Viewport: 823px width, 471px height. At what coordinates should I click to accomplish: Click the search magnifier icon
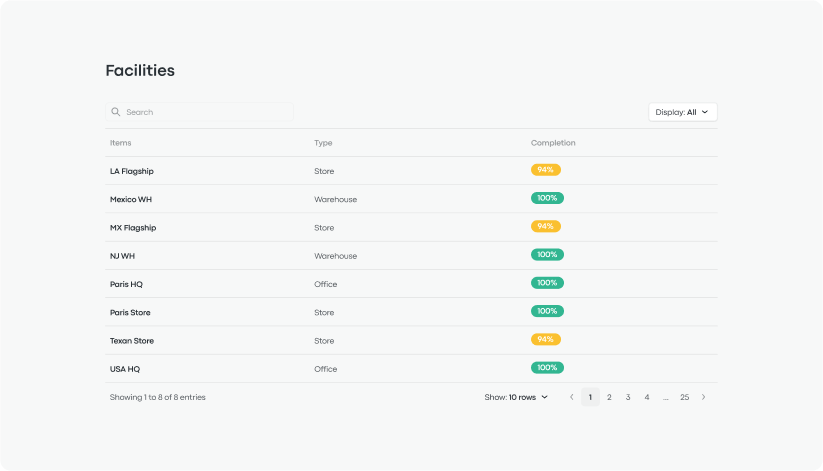116,112
